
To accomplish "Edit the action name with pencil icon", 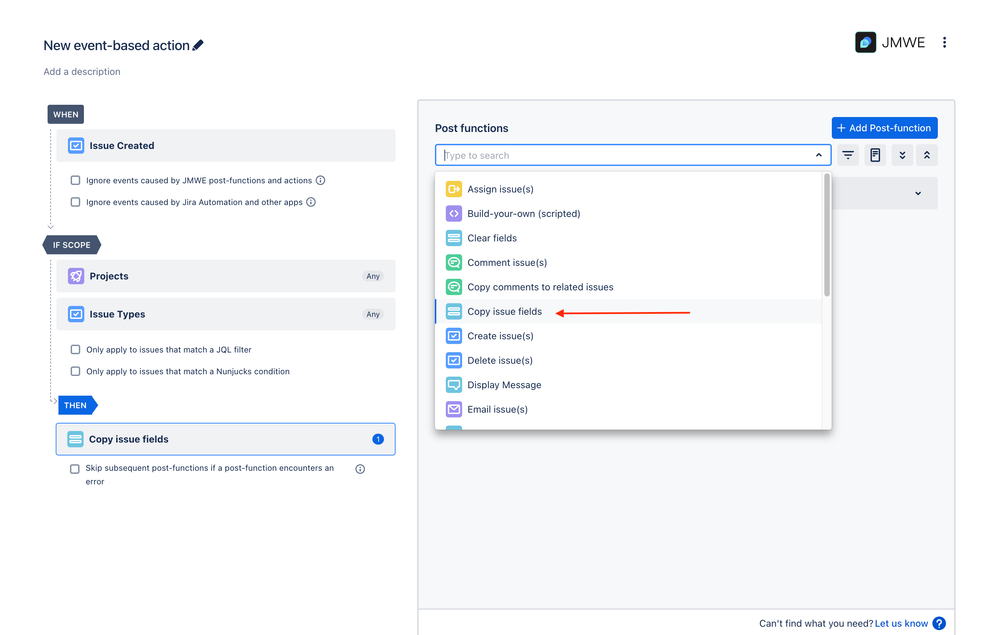I will pyautogui.click(x=198, y=45).
